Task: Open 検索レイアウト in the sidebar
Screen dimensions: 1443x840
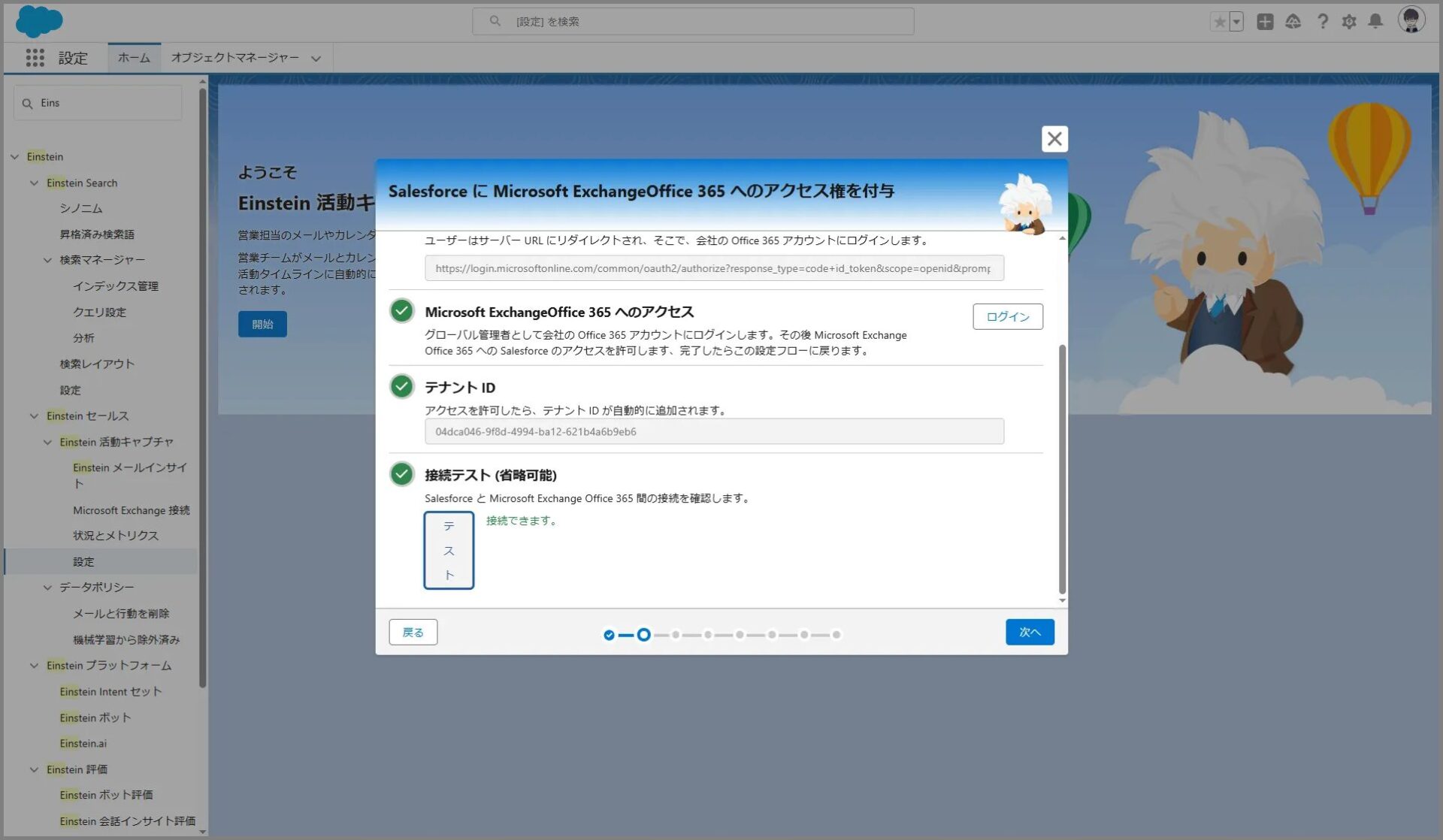Action: pyautogui.click(x=97, y=364)
